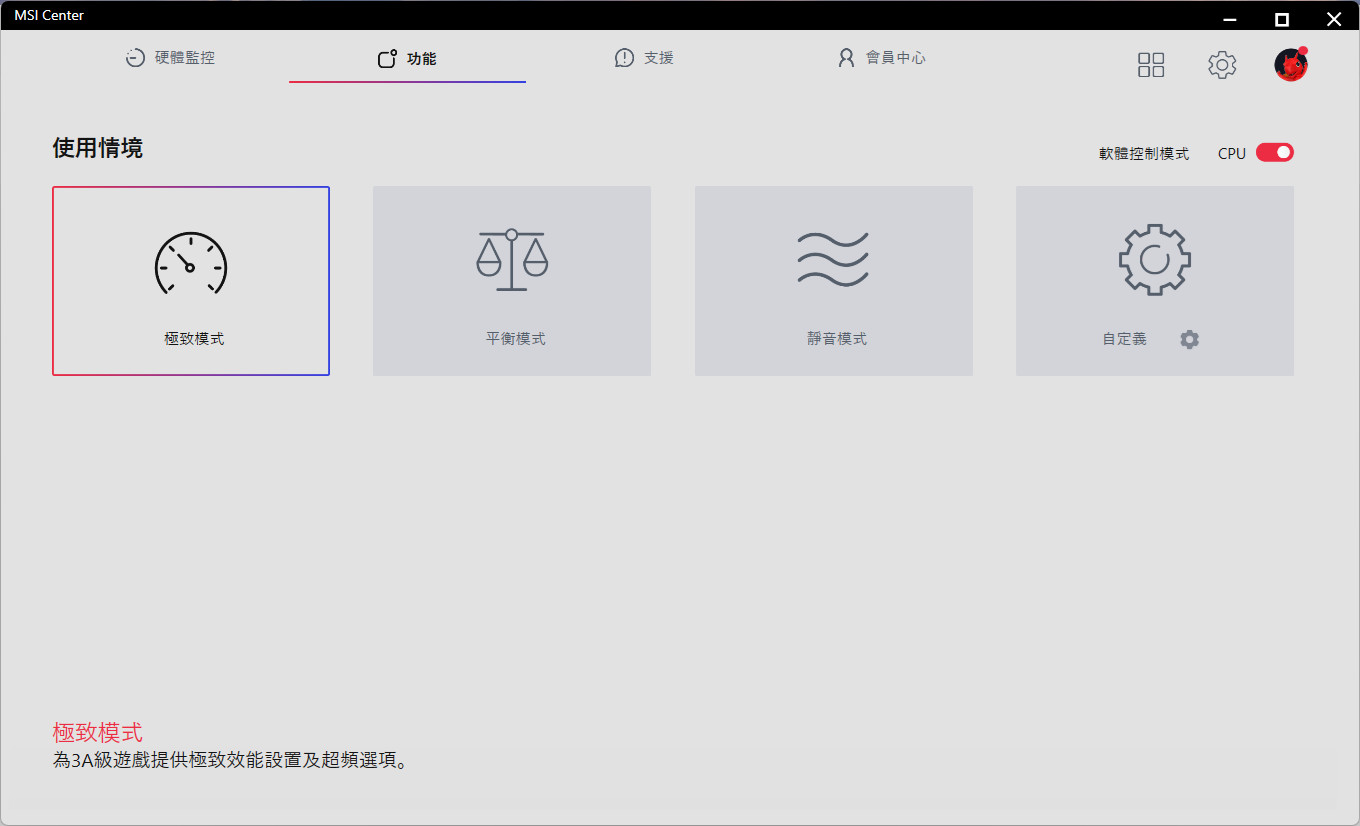Toggle the CPU software control switch
Viewport: 1360px width, 826px height.
pos(1275,152)
